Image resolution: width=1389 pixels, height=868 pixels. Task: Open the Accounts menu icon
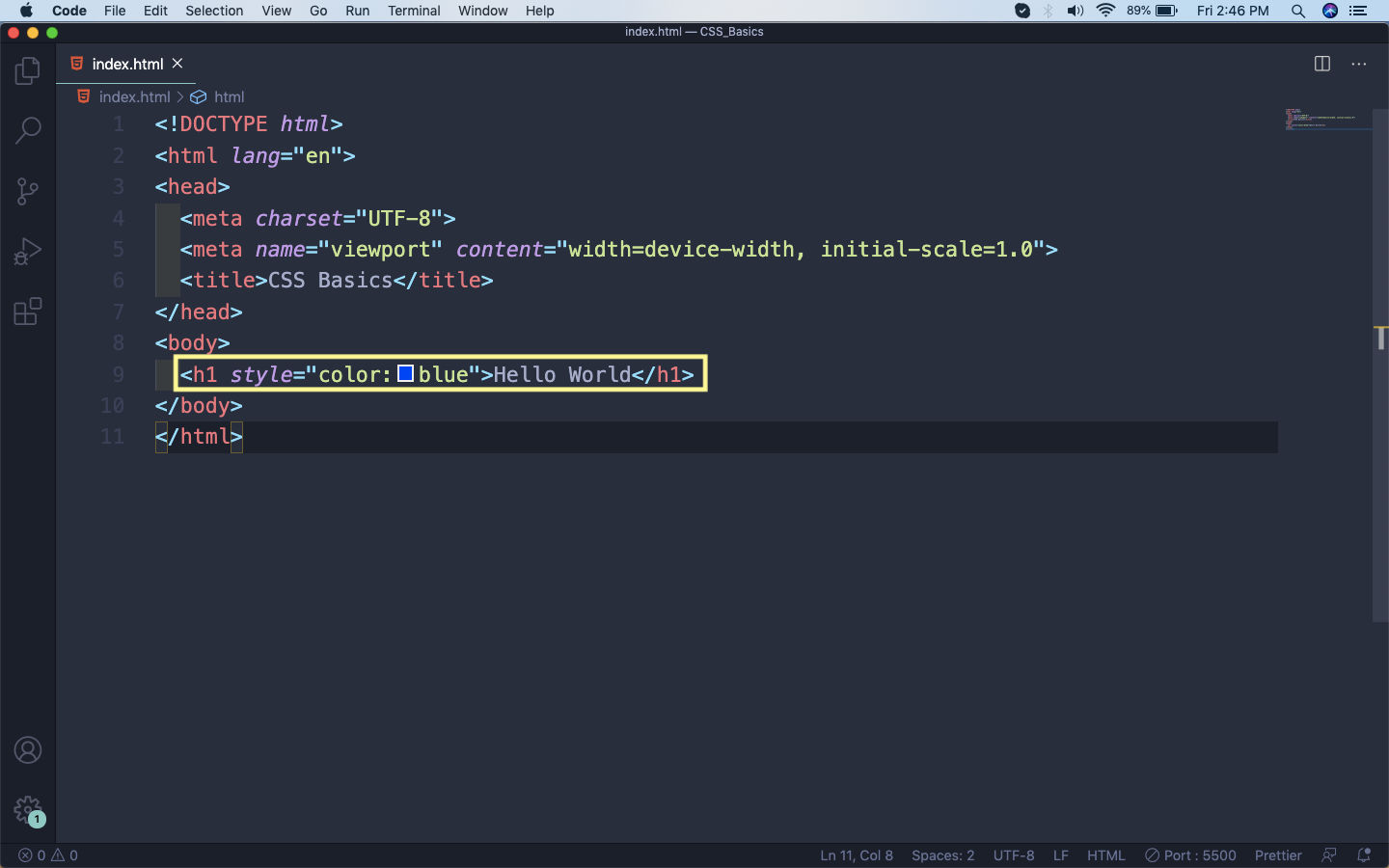point(28,750)
